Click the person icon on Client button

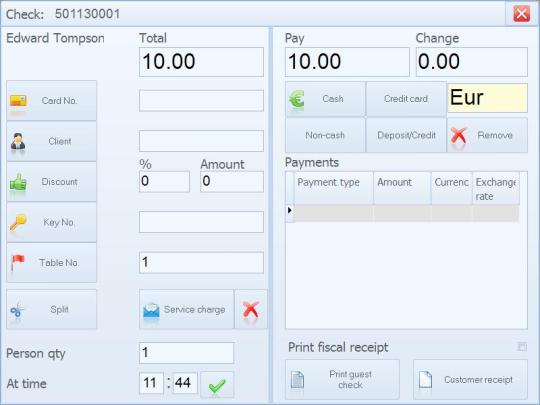click(18, 141)
